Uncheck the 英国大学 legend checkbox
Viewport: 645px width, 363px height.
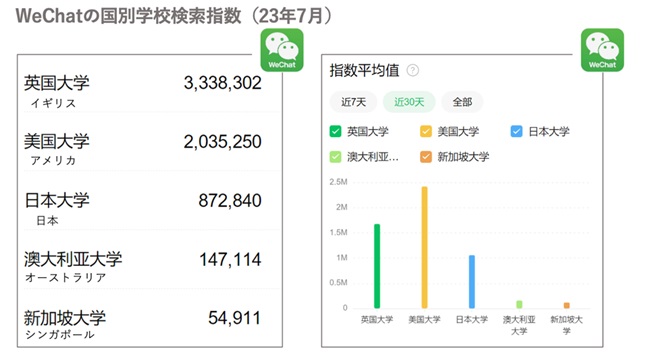[x=335, y=132]
